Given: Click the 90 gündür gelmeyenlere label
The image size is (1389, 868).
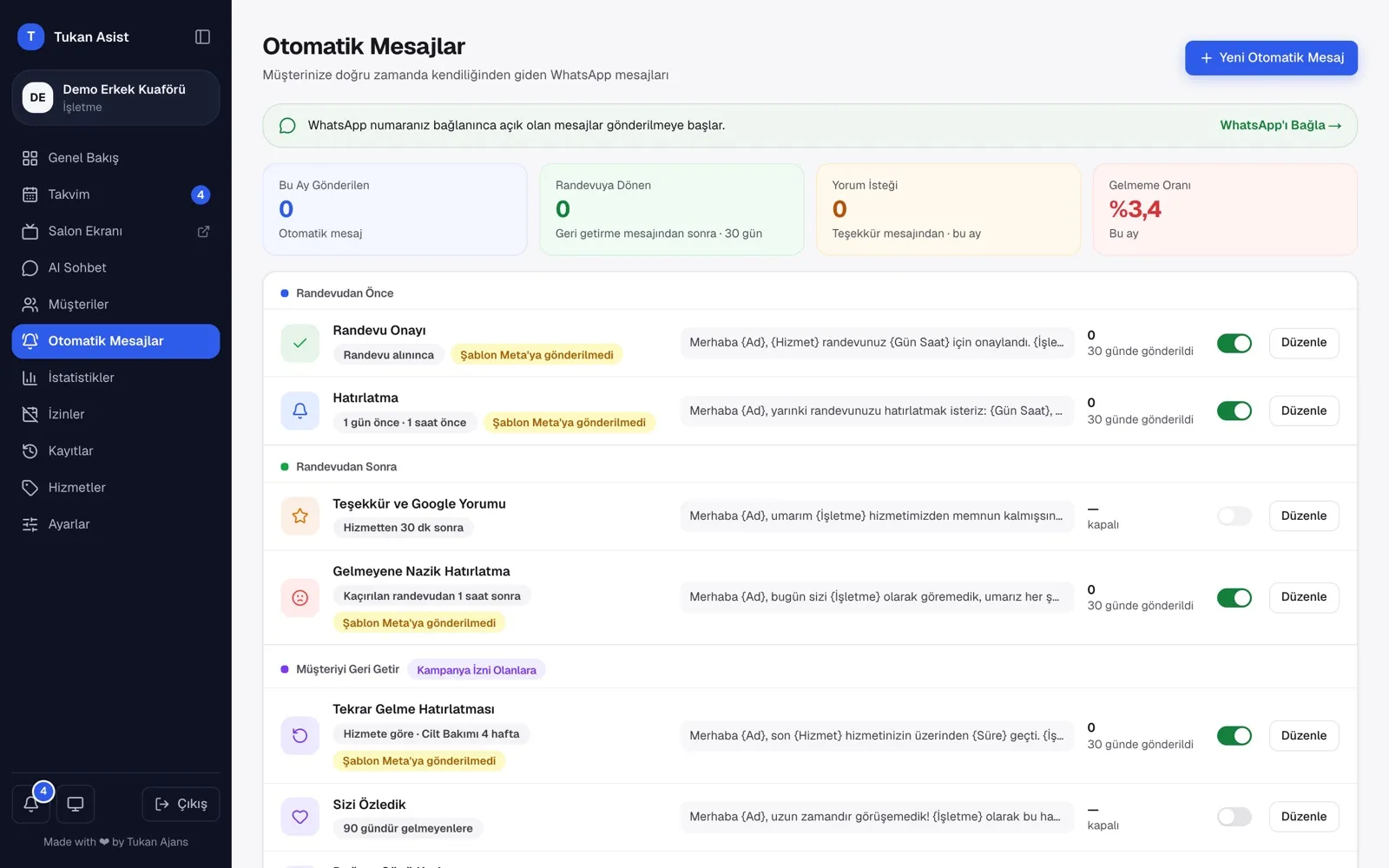Looking at the screenshot, I should 408,829.
